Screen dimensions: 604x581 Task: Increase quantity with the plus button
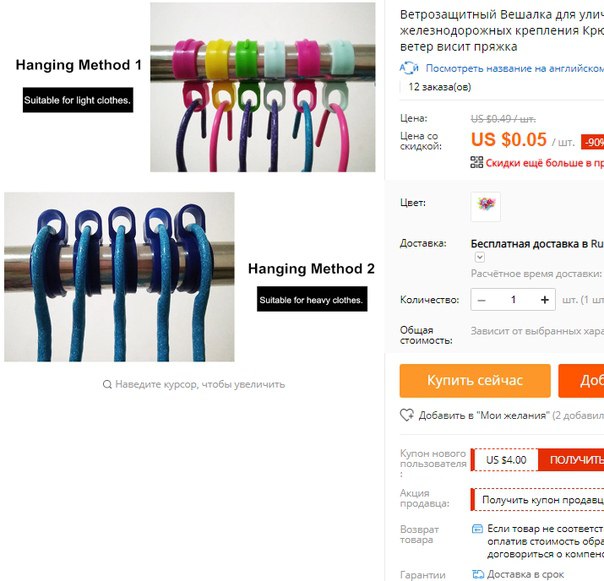pyautogui.click(x=545, y=300)
